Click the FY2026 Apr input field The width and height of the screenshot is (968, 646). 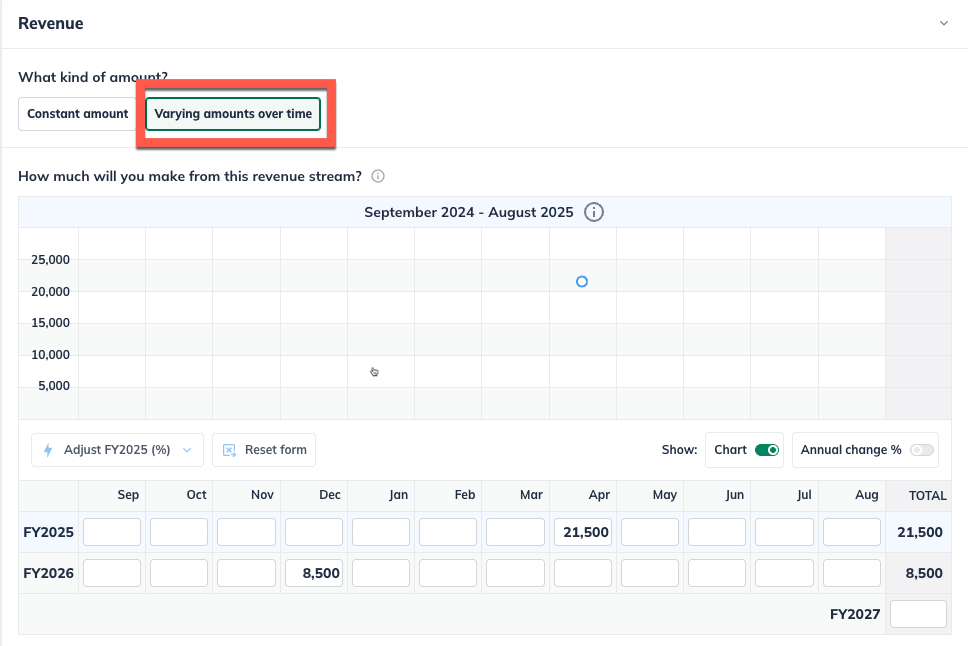[x=583, y=573]
